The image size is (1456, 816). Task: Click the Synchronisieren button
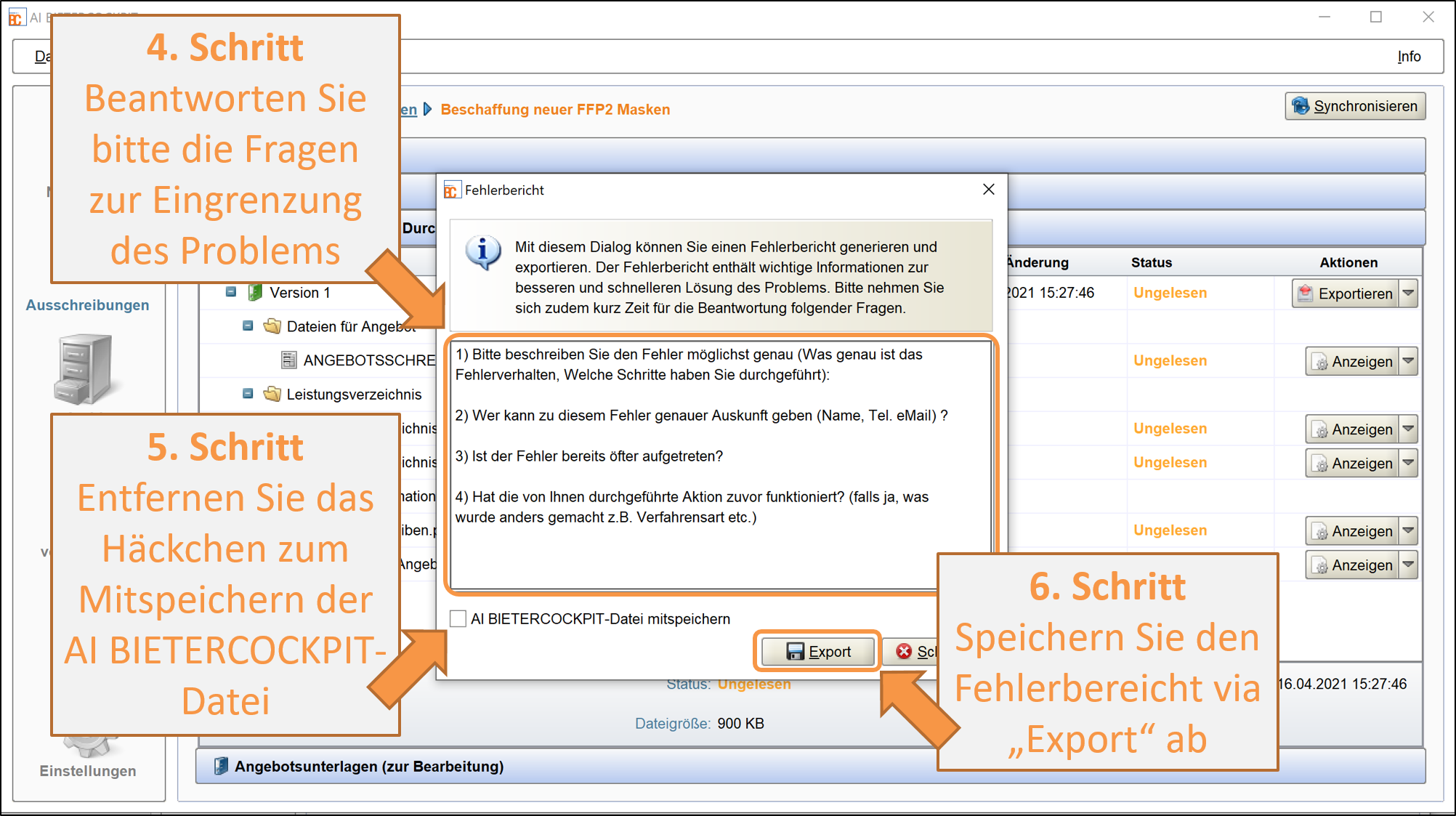[1354, 106]
